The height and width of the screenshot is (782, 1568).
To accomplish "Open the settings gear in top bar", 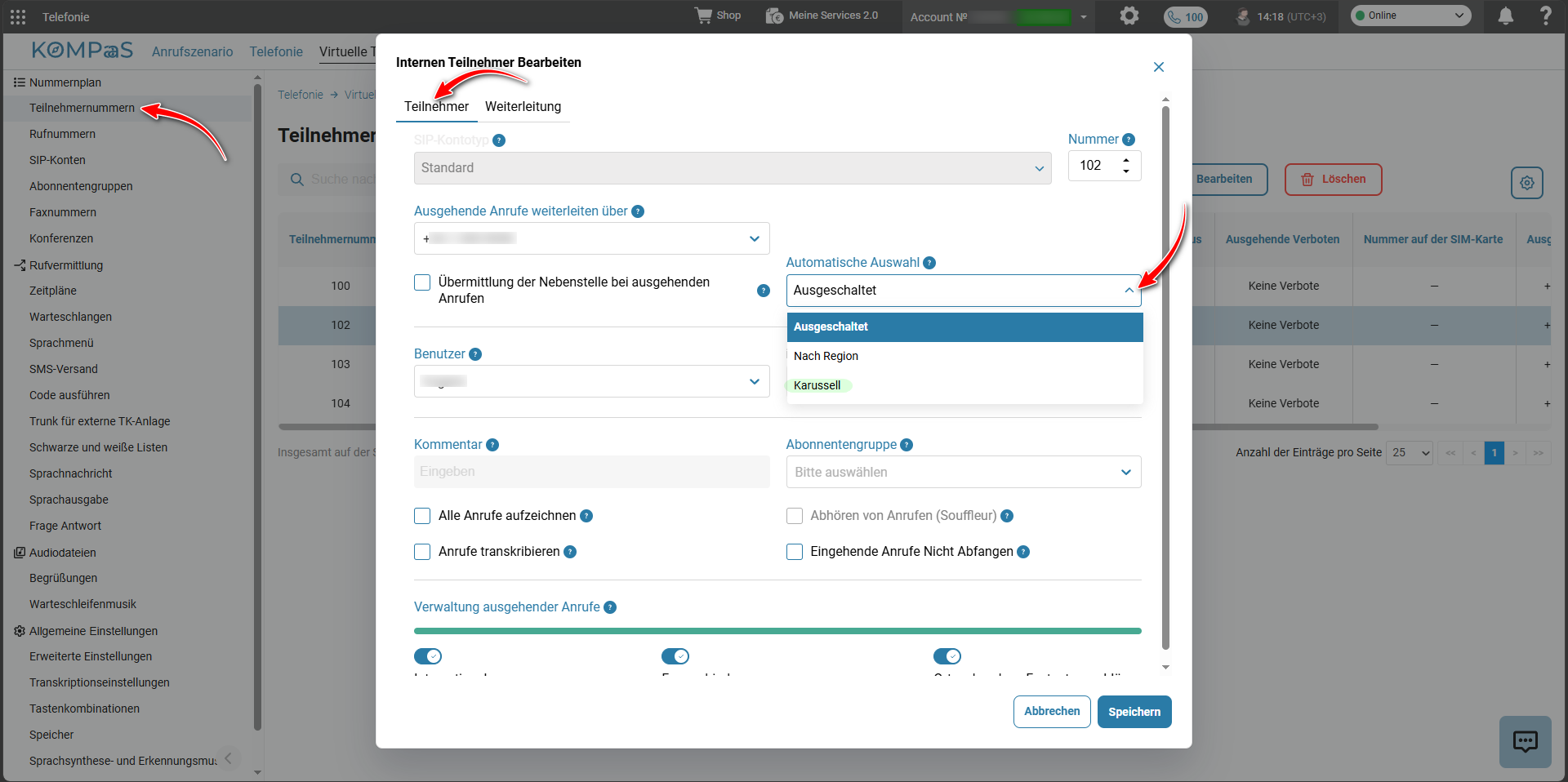I will 1129,16.
